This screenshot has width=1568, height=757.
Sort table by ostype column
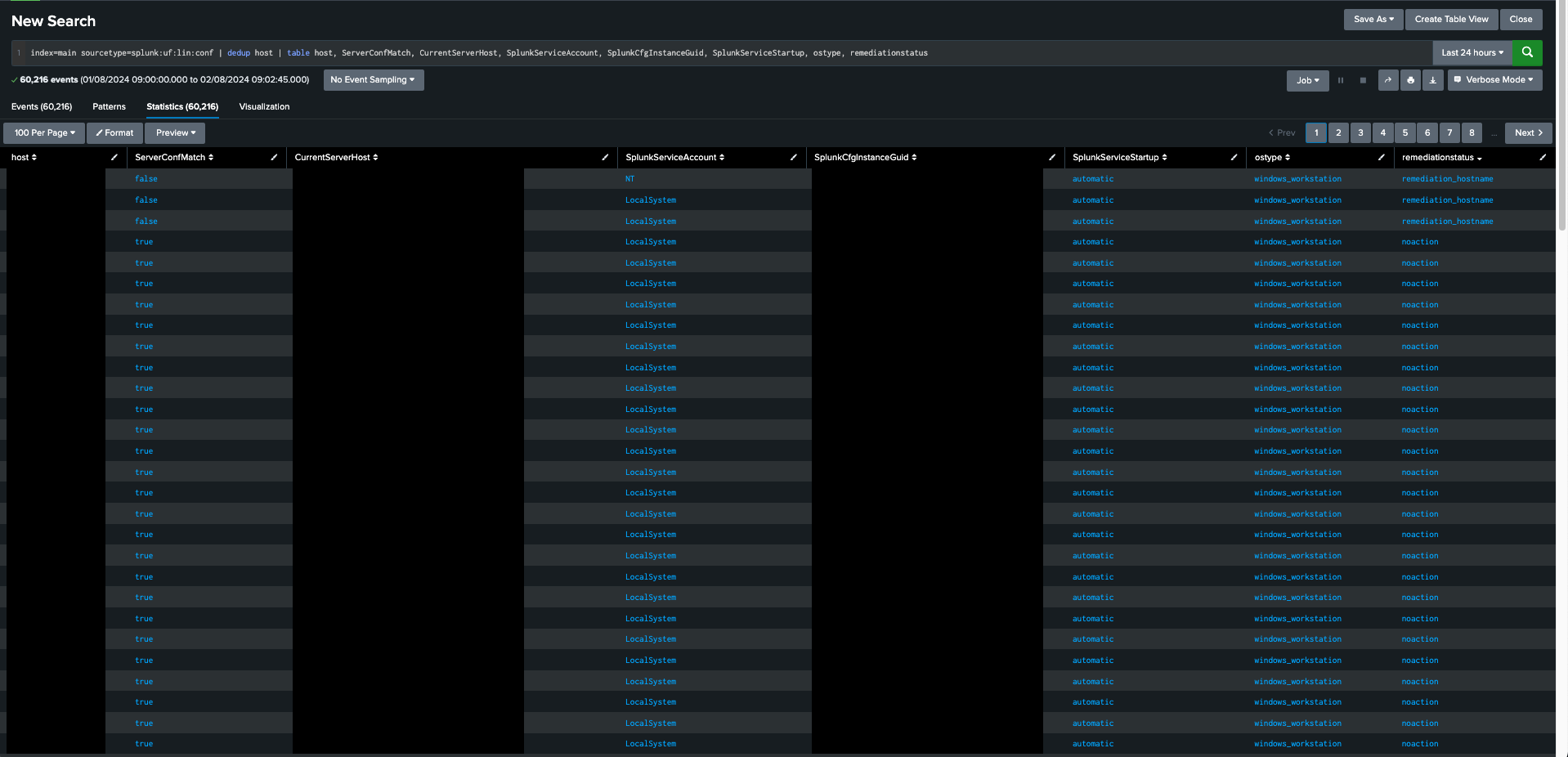tap(1272, 157)
